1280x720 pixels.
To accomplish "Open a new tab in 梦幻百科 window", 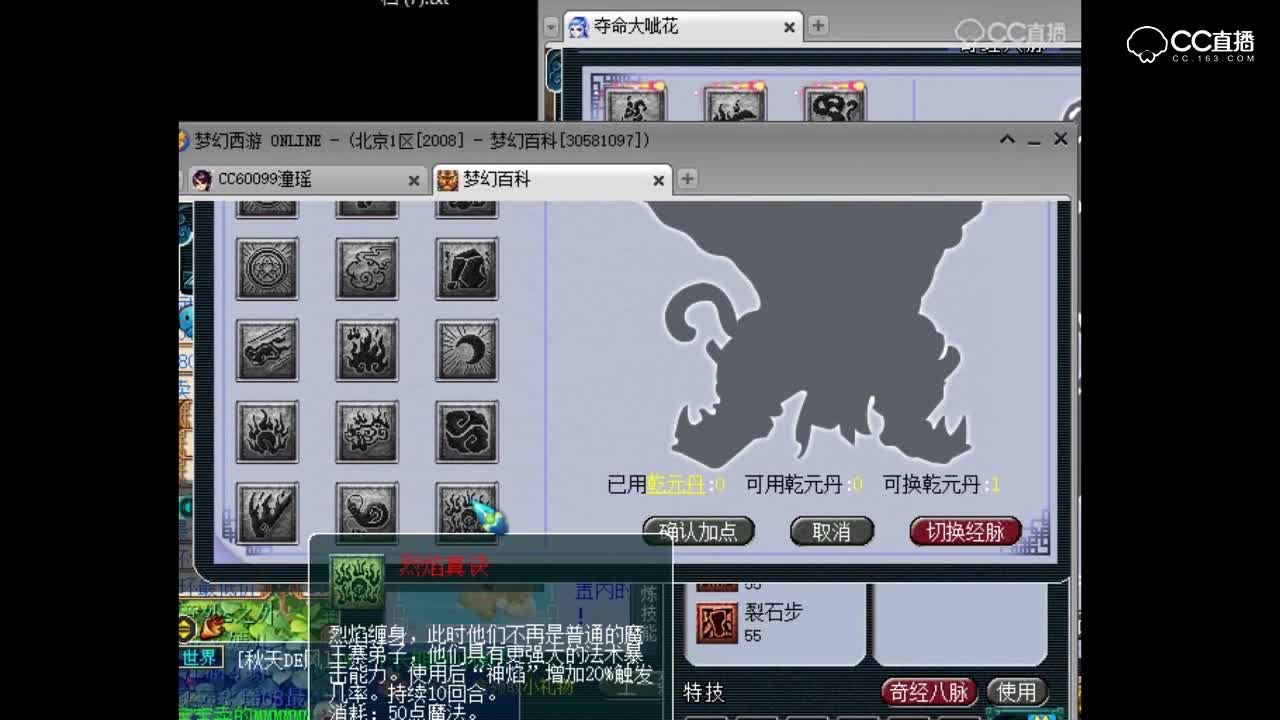I will (687, 179).
